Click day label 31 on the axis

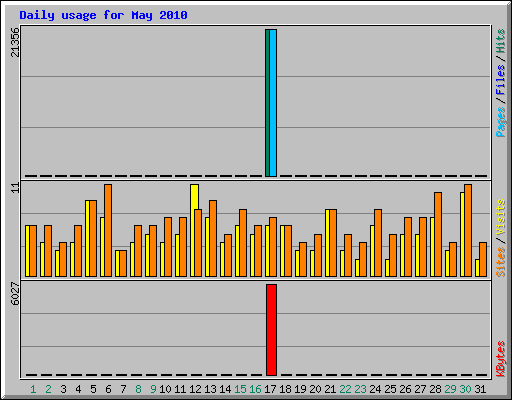tap(480, 389)
